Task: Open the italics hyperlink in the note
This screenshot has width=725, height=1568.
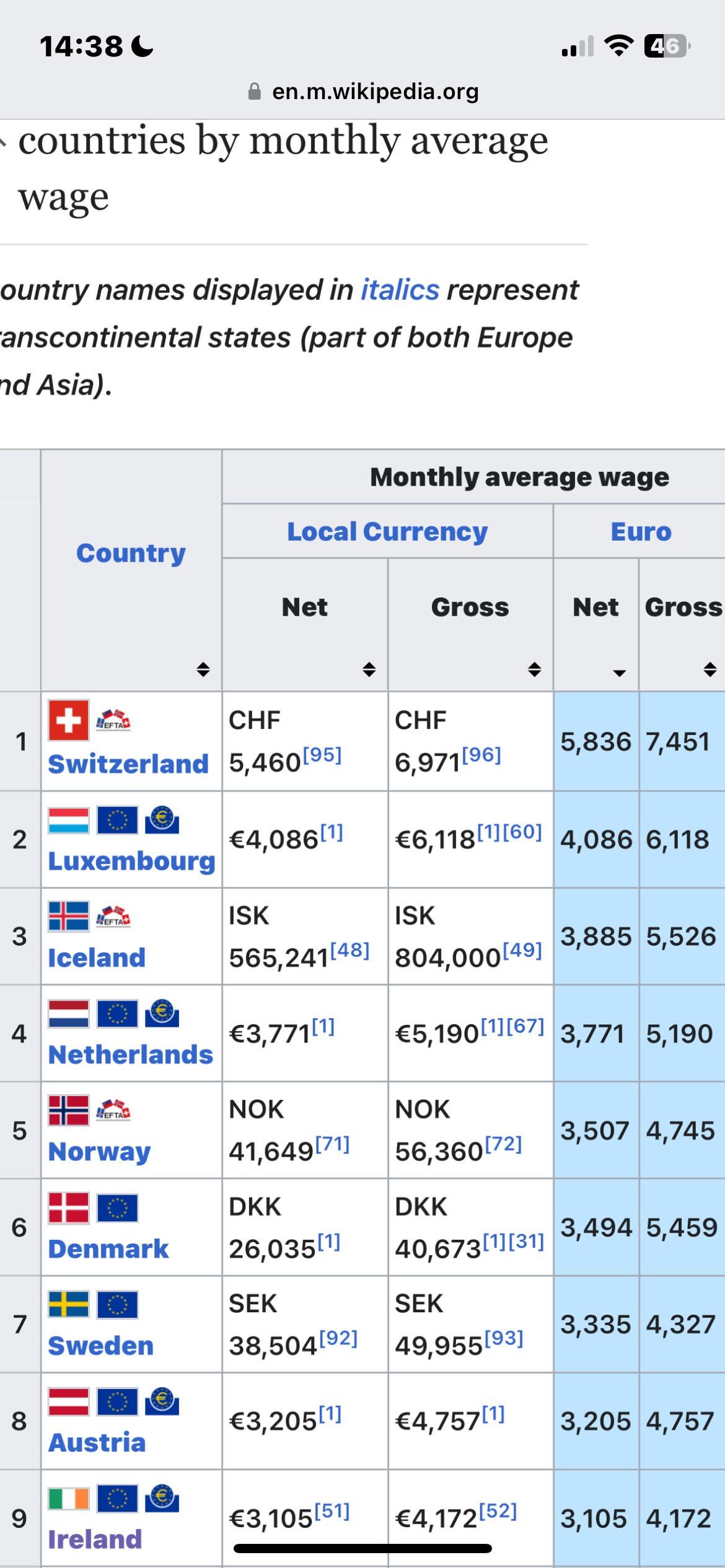Action: (x=400, y=290)
